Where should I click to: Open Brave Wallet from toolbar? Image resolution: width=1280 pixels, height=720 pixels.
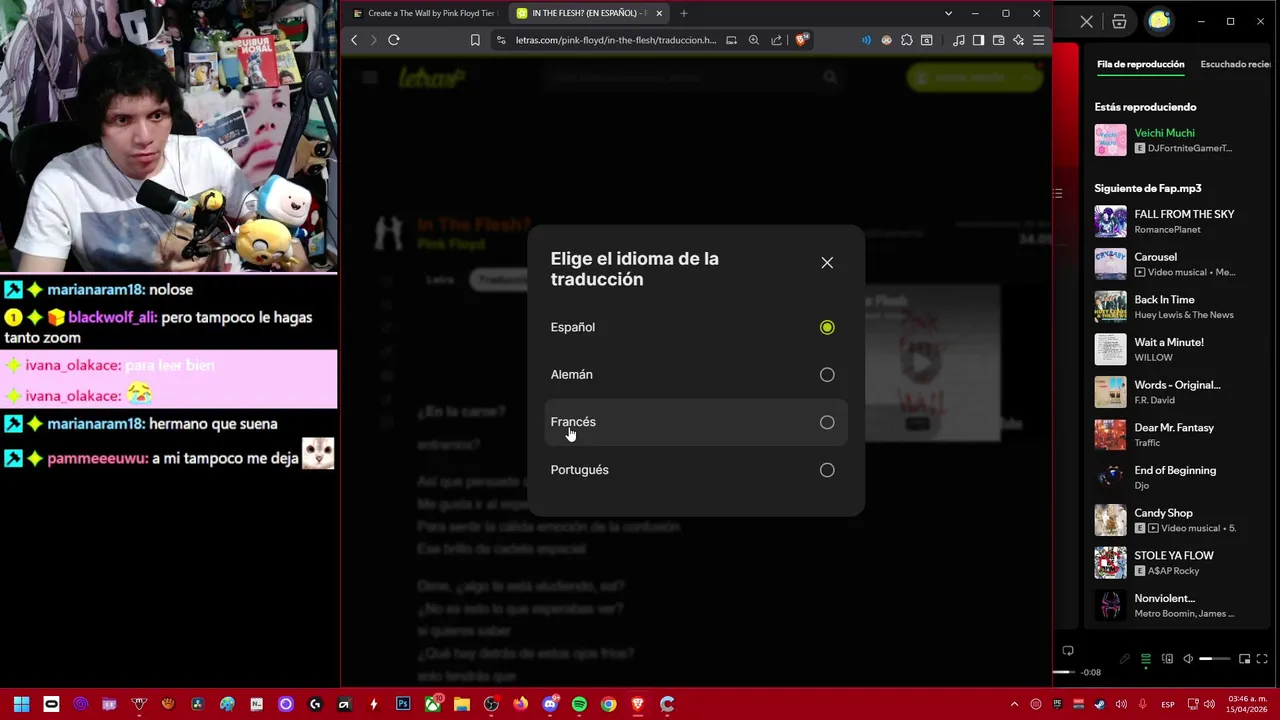(x=999, y=40)
